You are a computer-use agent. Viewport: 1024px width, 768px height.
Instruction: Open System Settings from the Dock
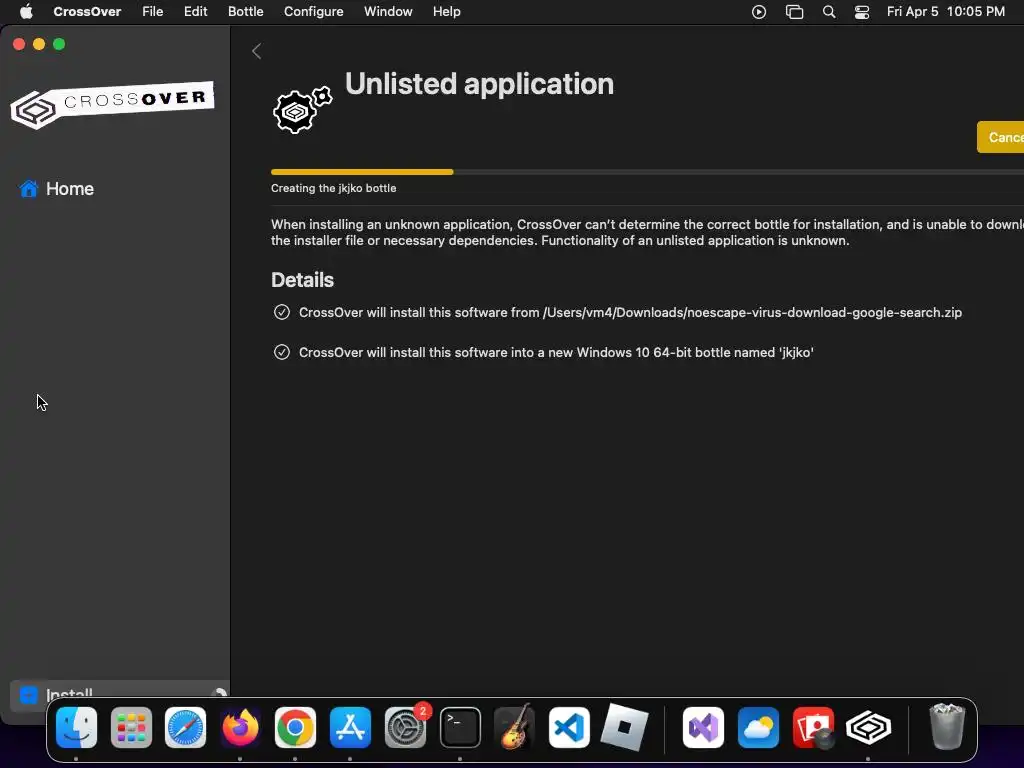(x=405, y=727)
